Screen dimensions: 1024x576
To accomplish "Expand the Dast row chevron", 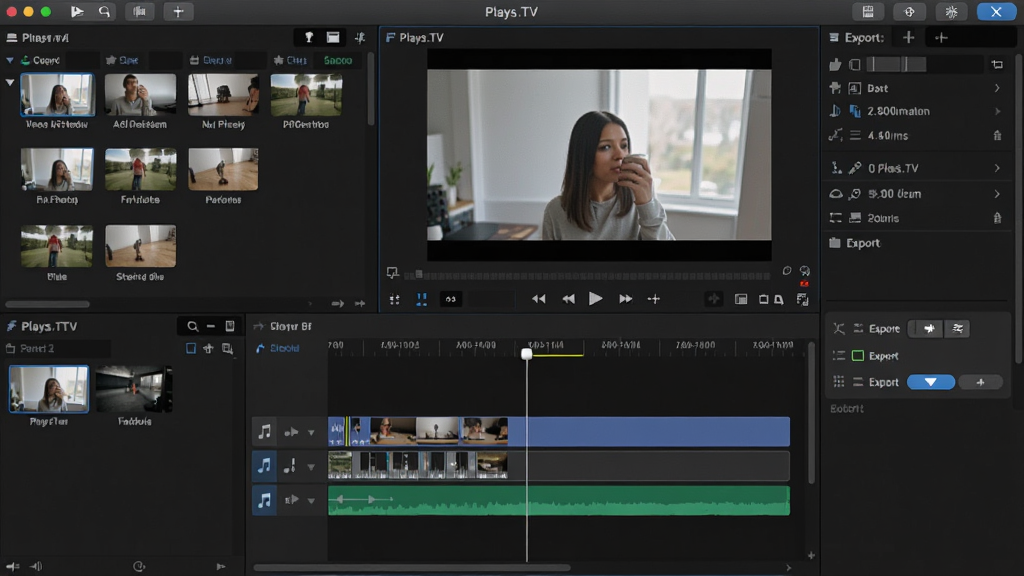I will 997,88.
